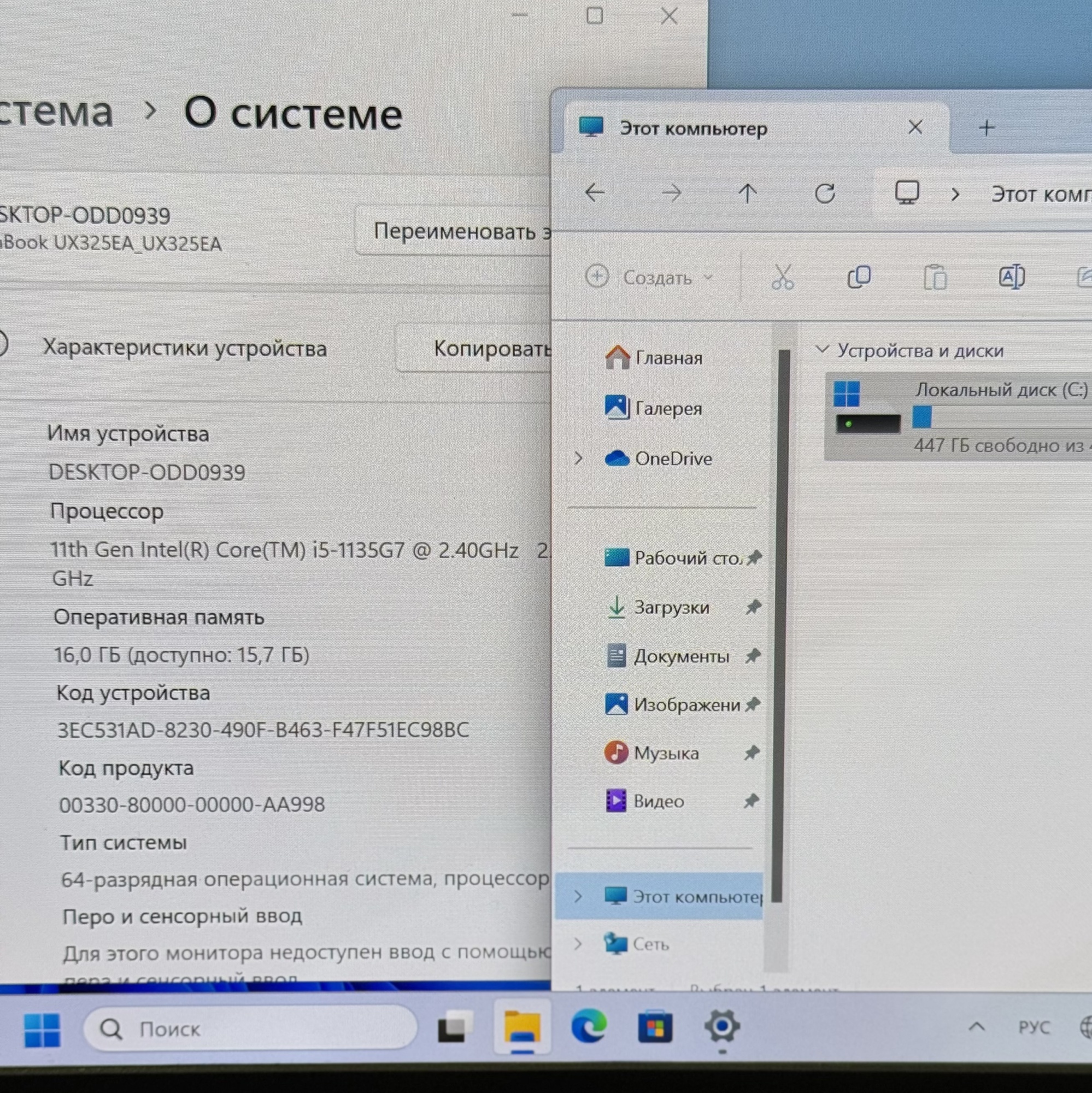This screenshot has height=1093, width=1092.
Task: Refresh the Explorer view
Action: pos(825,193)
